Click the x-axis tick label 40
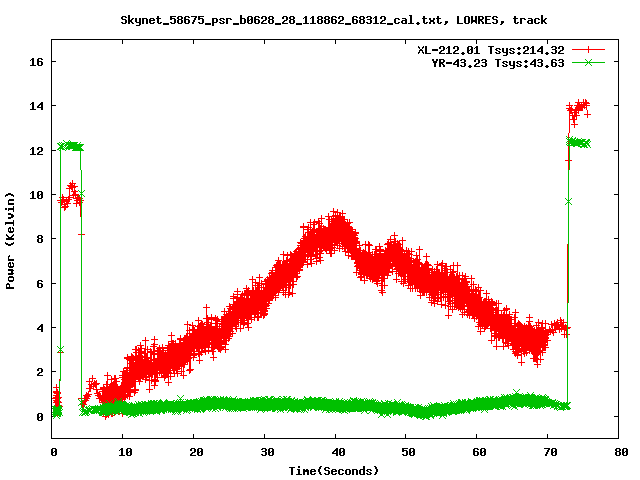The width and height of the screenshot is (640, 480). pos(338,452)
